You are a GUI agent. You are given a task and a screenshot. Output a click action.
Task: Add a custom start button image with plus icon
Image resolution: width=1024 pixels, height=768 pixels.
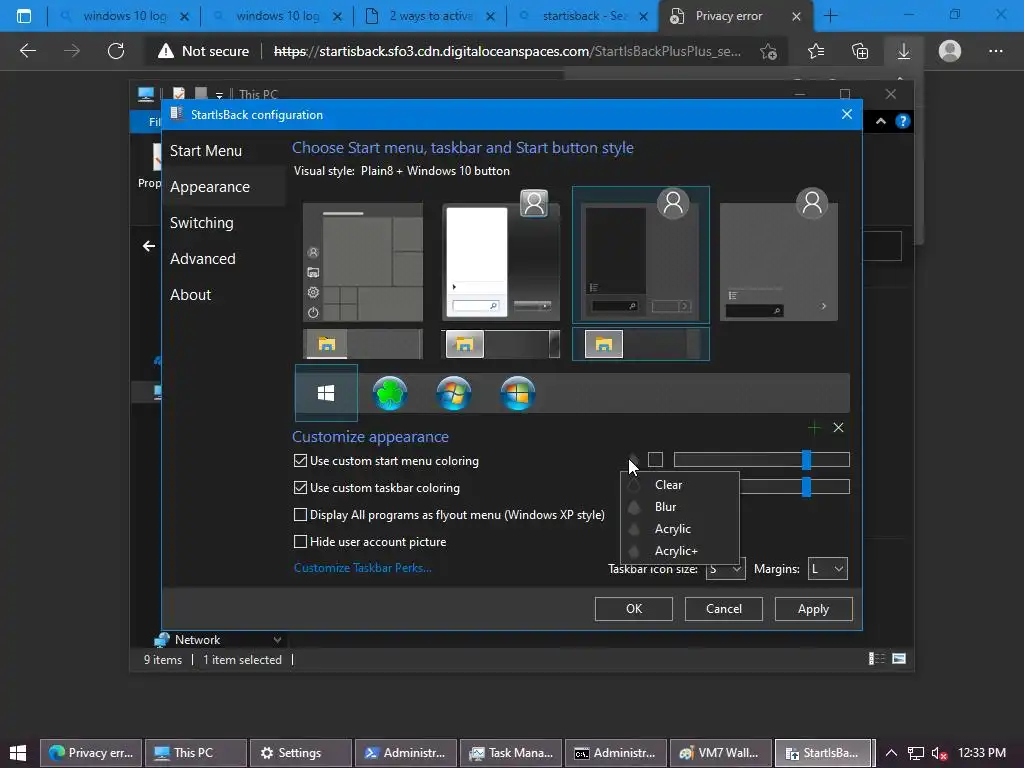click(x=814, y=428)
